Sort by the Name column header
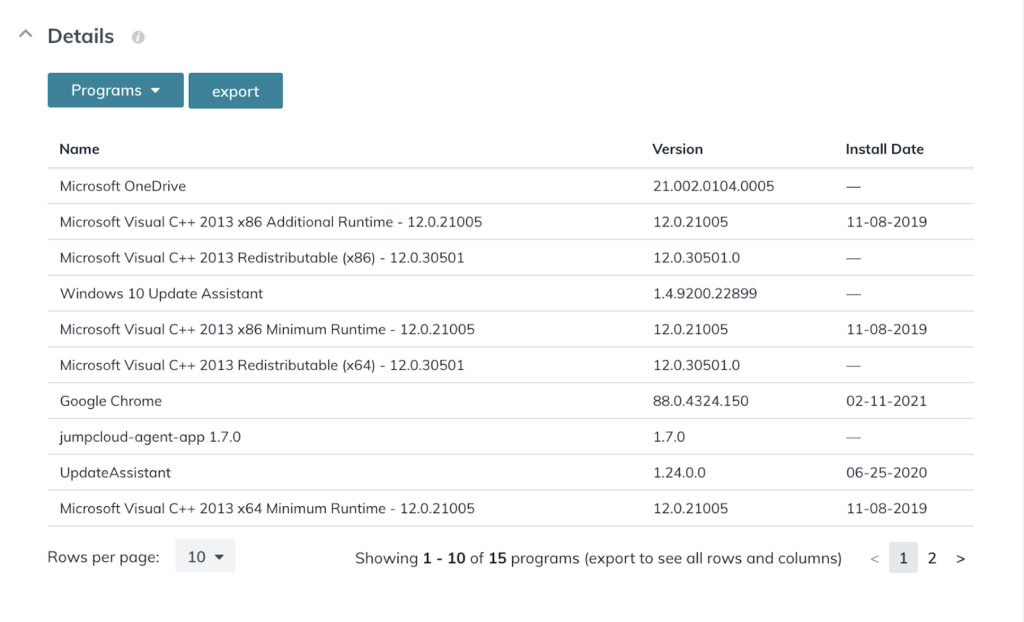The height and width of the screenshot is (622, 1024). (80, 149)
